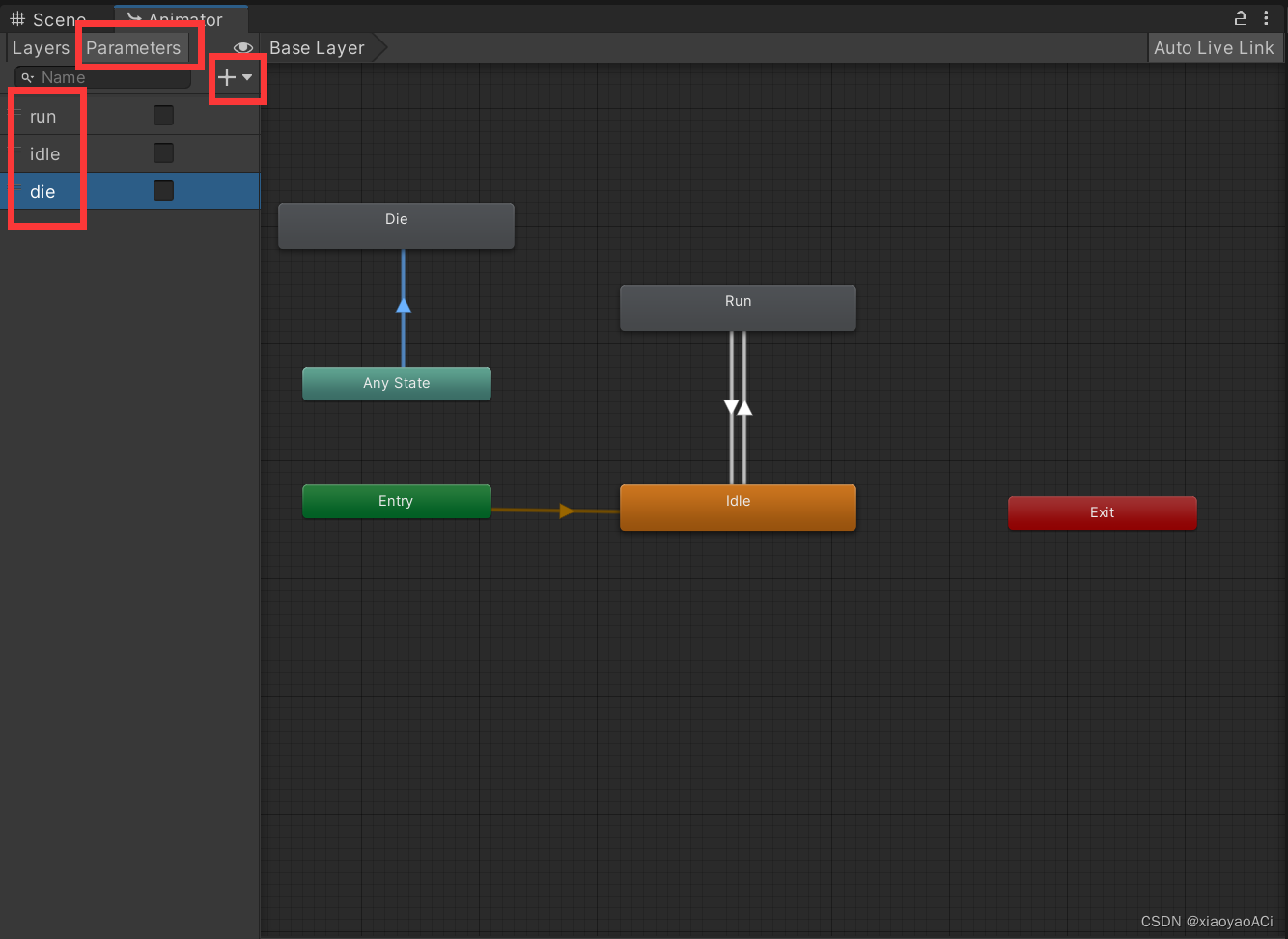Enable the idle parameter checkbox

coord(163,152)
